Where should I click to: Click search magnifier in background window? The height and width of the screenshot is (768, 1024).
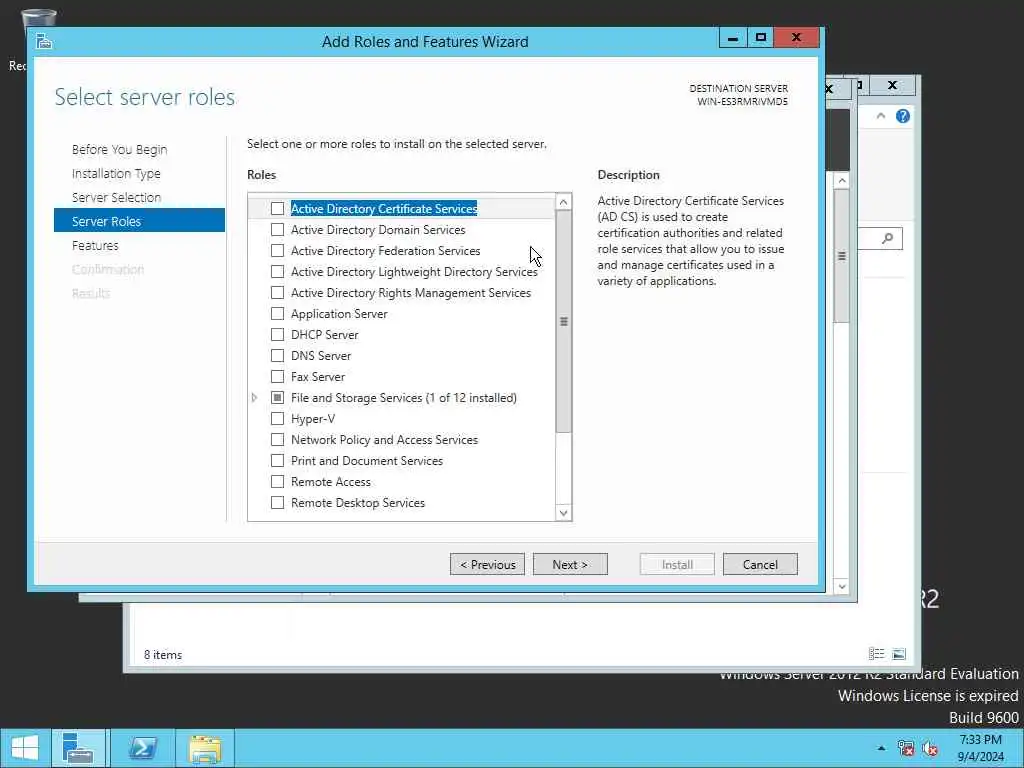point(887,238)
